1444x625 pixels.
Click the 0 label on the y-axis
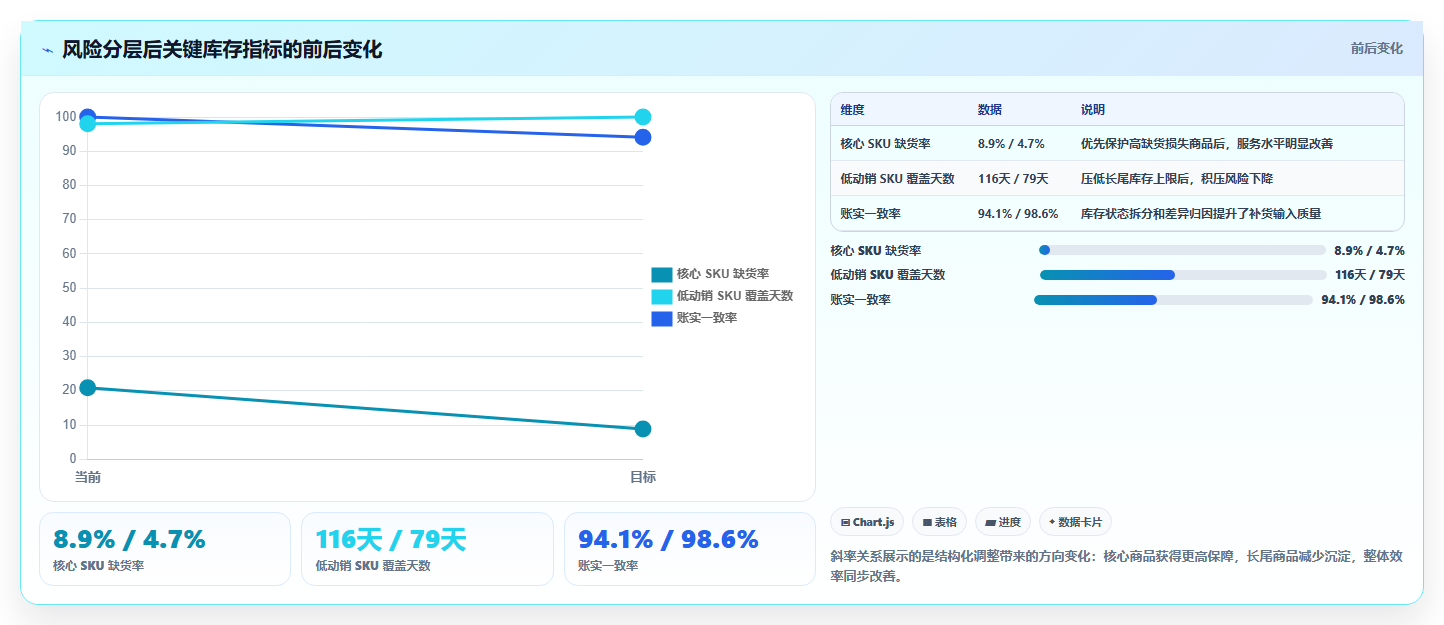[72, 459]
